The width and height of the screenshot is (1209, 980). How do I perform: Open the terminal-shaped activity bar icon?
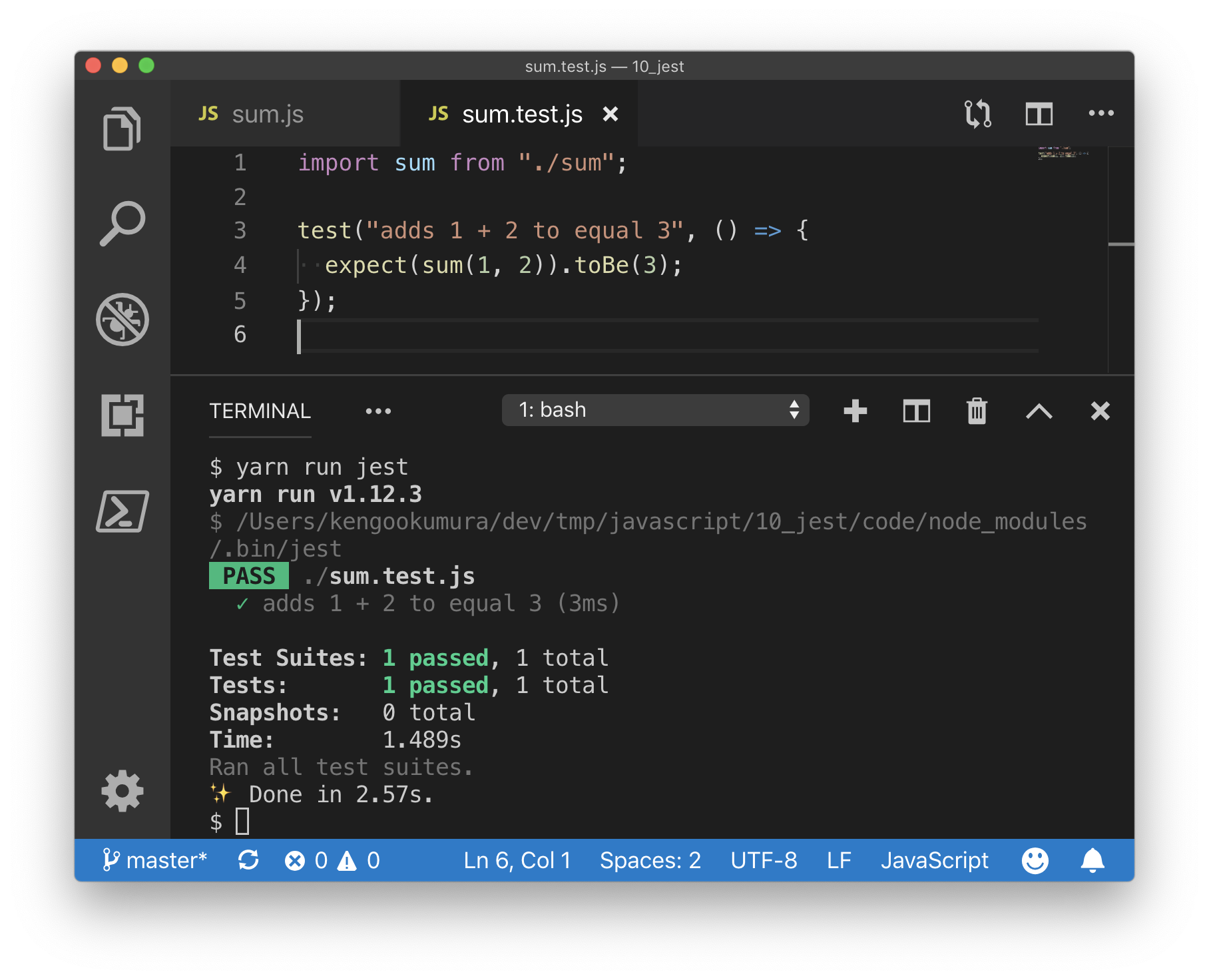coord(122,511)
